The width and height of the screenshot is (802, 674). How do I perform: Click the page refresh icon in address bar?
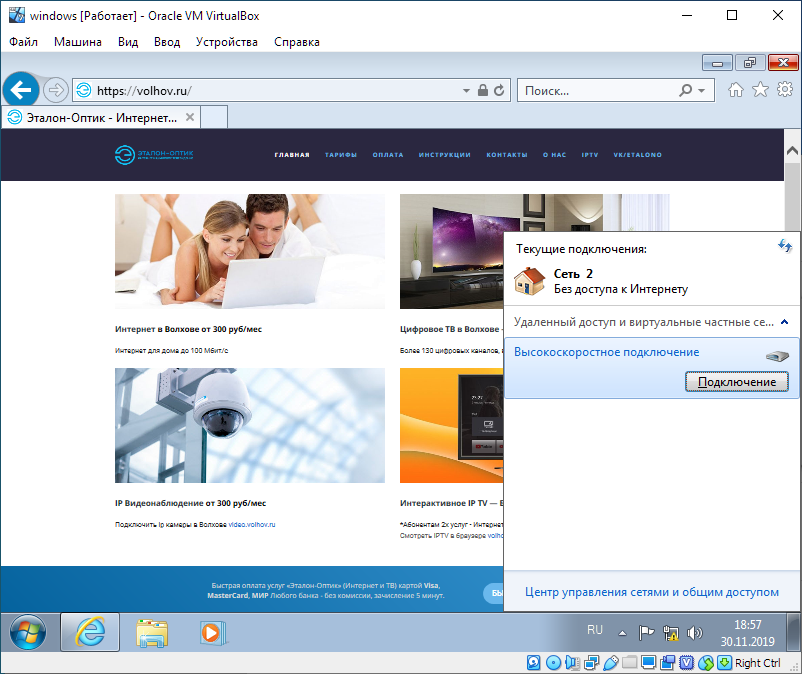coord(500,91)
